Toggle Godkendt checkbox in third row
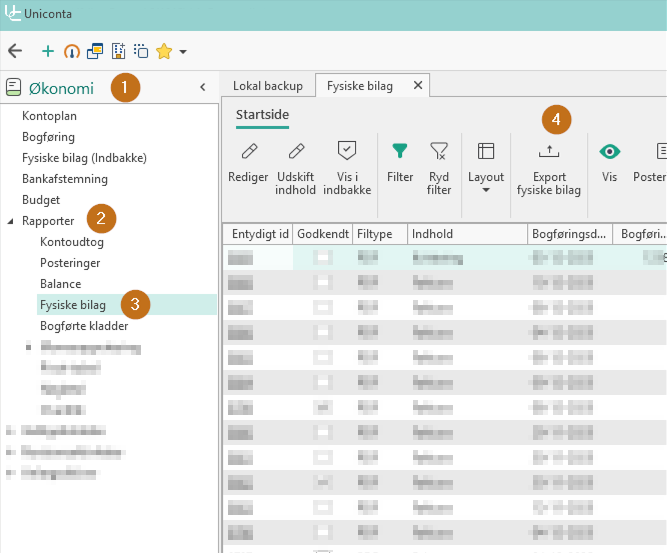The width and height of the screenshot is (667, 553). coord(323,308)
